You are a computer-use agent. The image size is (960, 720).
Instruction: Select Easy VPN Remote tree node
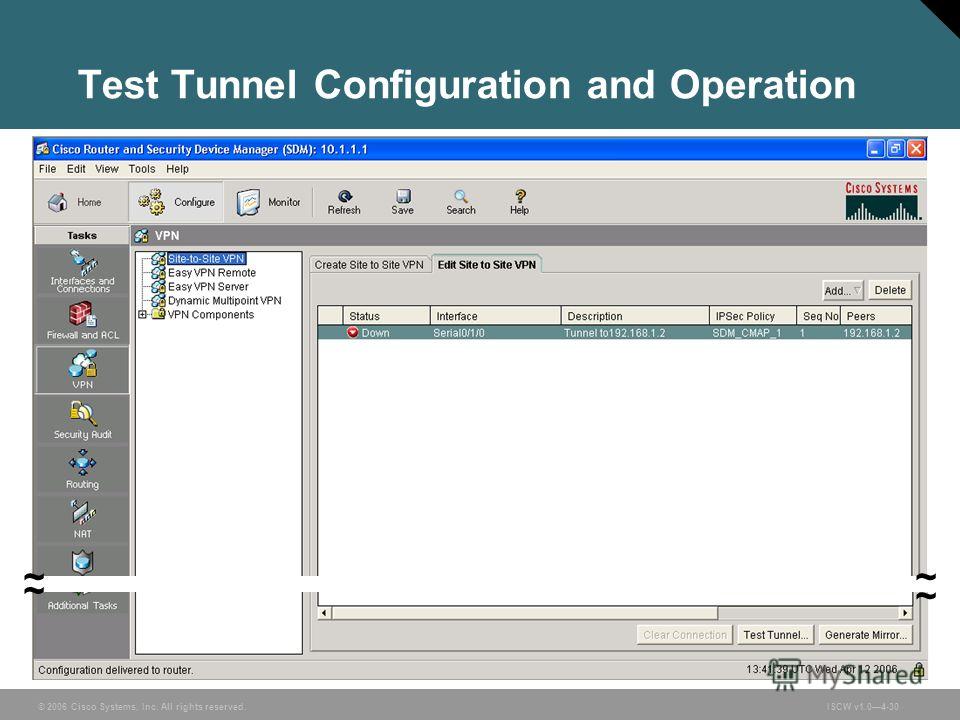[x=212, y=272]
